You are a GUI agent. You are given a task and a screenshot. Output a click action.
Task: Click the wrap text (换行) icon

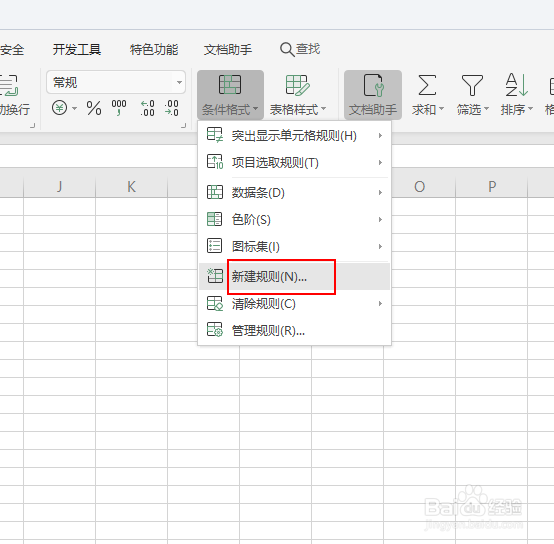click(9, 85)
